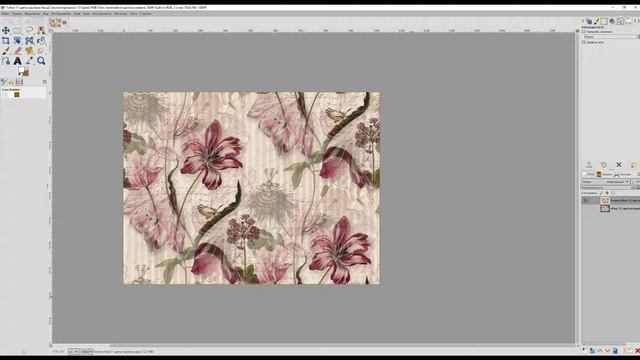Open the Patterns tab in right dock
The image size is (640, 360).
(x=604, y=21)
